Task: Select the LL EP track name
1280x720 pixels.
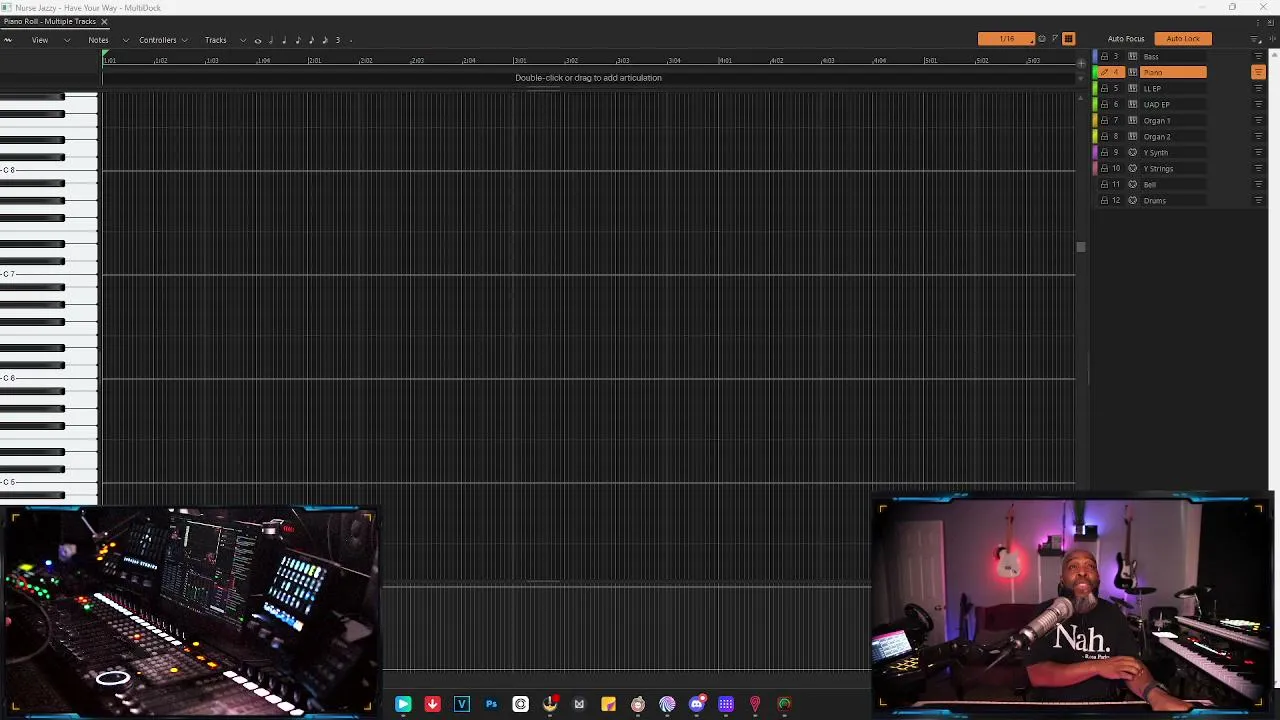Action: point(1152,88)
